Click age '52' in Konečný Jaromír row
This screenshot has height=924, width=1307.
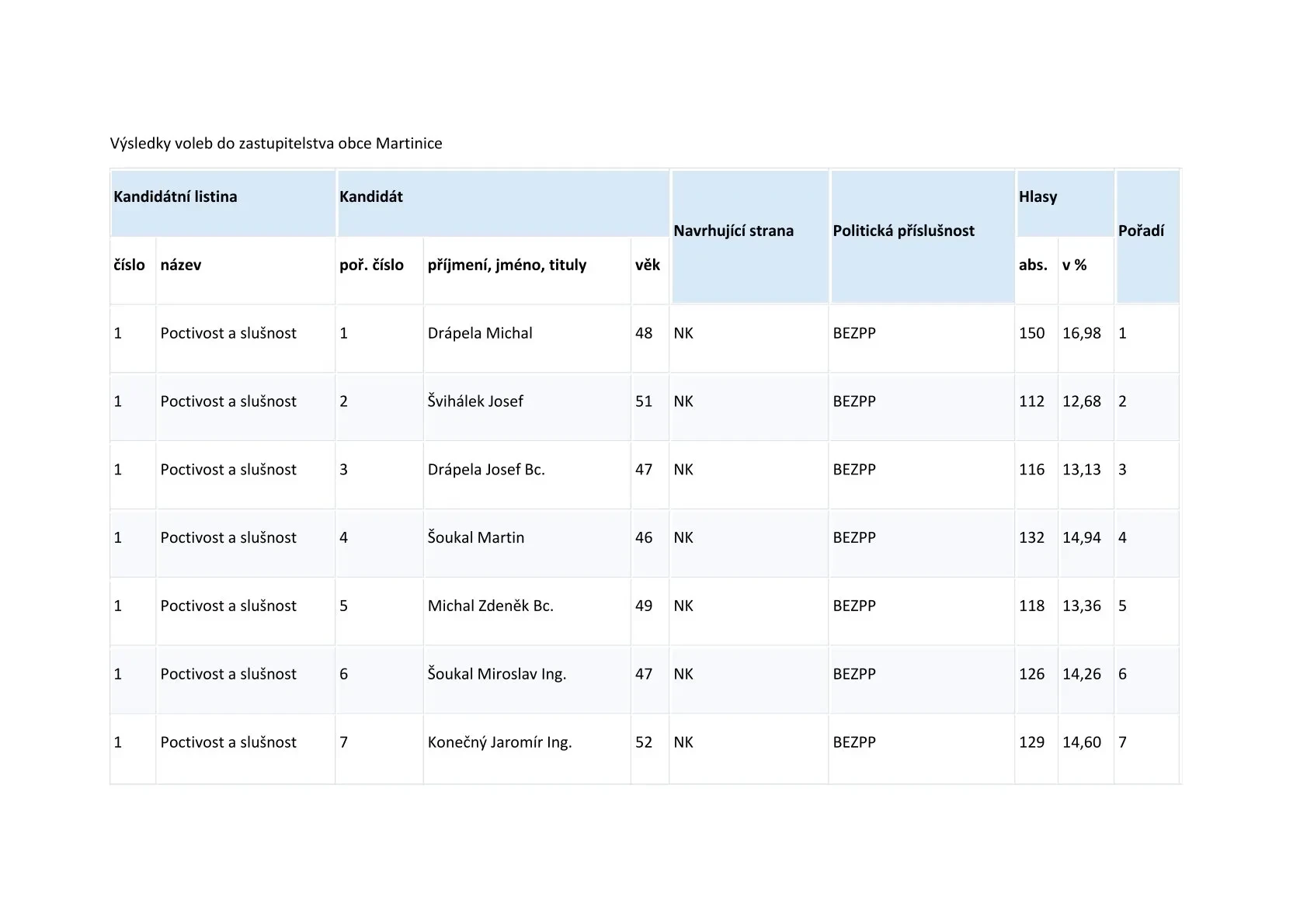[644, 742]
